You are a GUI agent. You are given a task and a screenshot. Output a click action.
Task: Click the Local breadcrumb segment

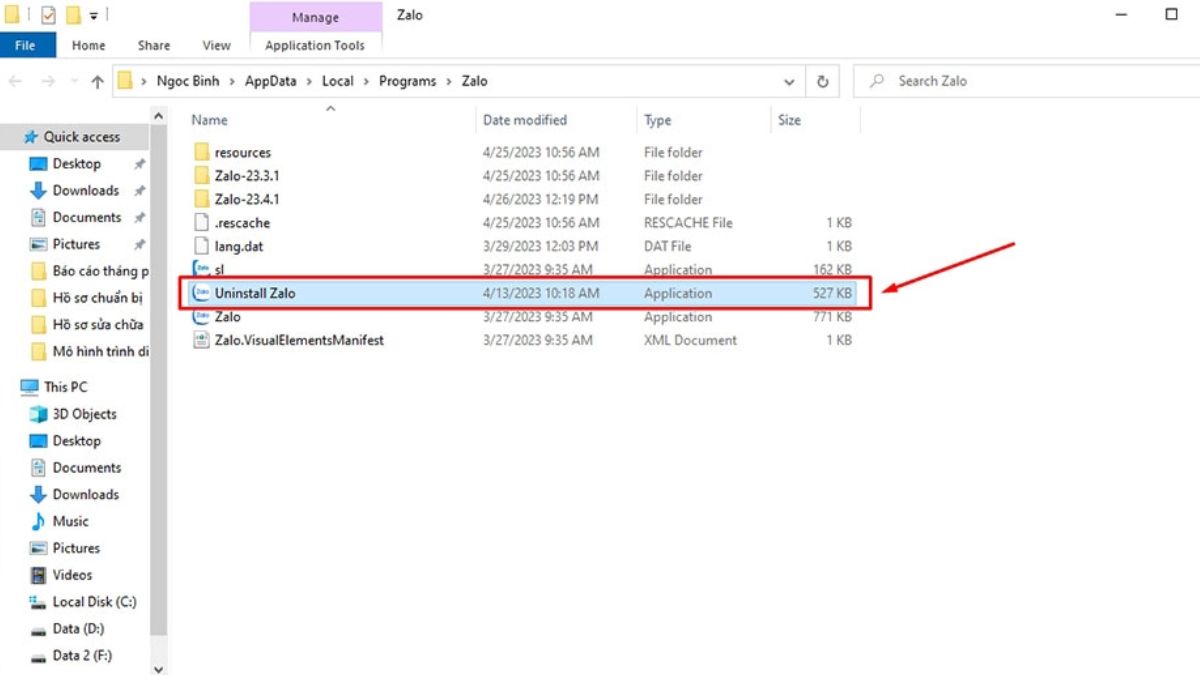pos(338,81)
